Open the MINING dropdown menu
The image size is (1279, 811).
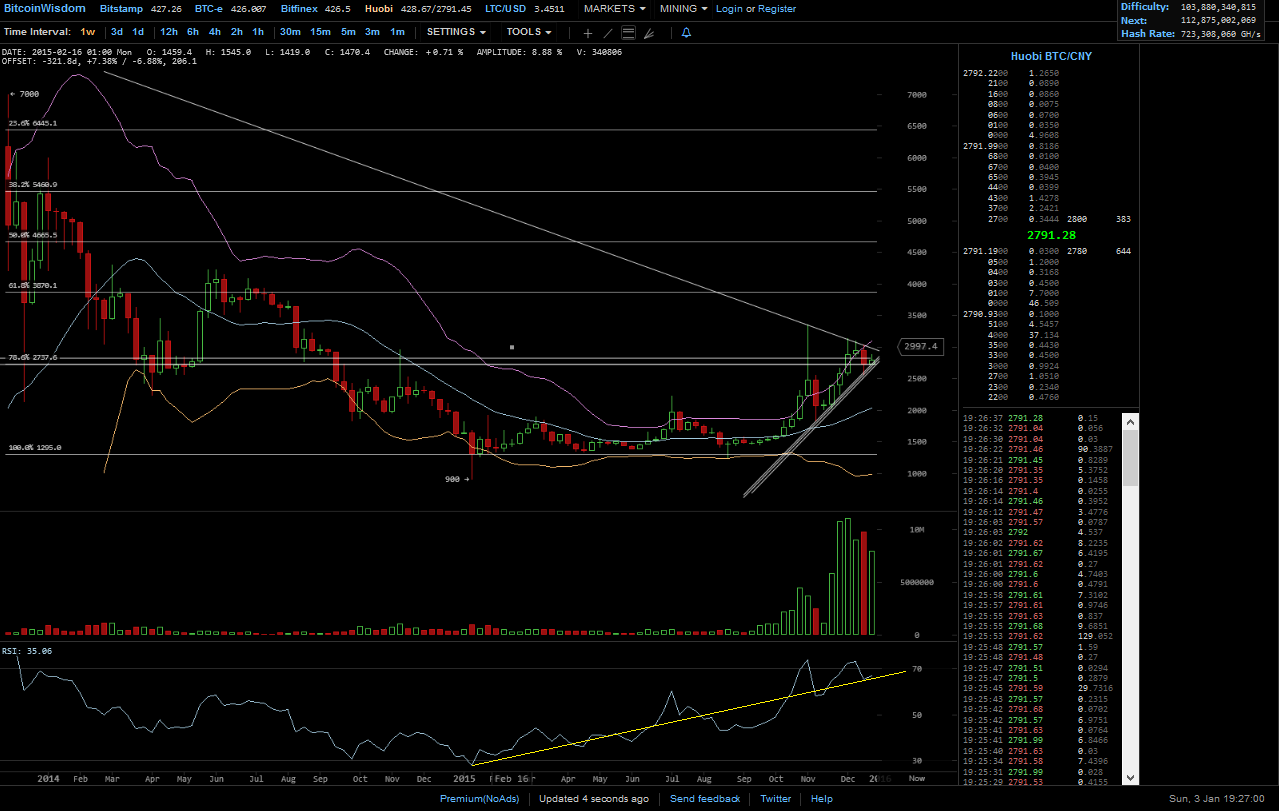tap(683, 8)
